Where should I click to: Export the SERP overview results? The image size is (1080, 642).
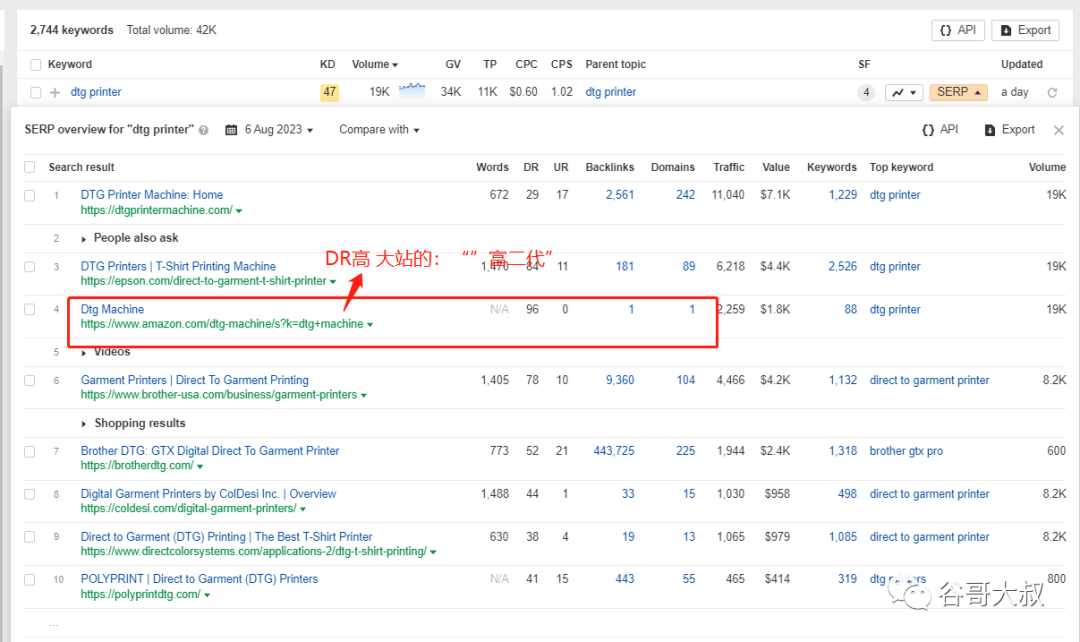pos(1009,130)
